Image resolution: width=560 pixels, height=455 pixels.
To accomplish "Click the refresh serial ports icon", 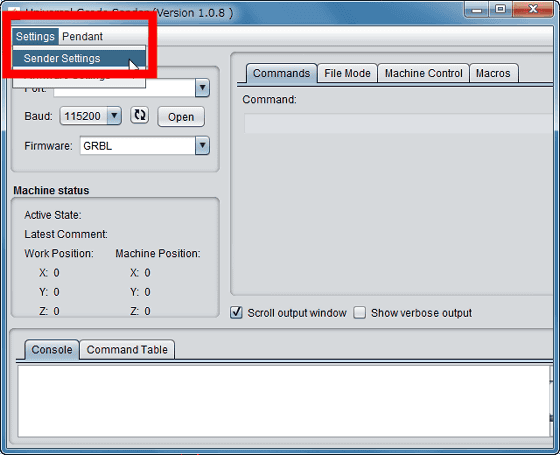I will coord(139,115).
